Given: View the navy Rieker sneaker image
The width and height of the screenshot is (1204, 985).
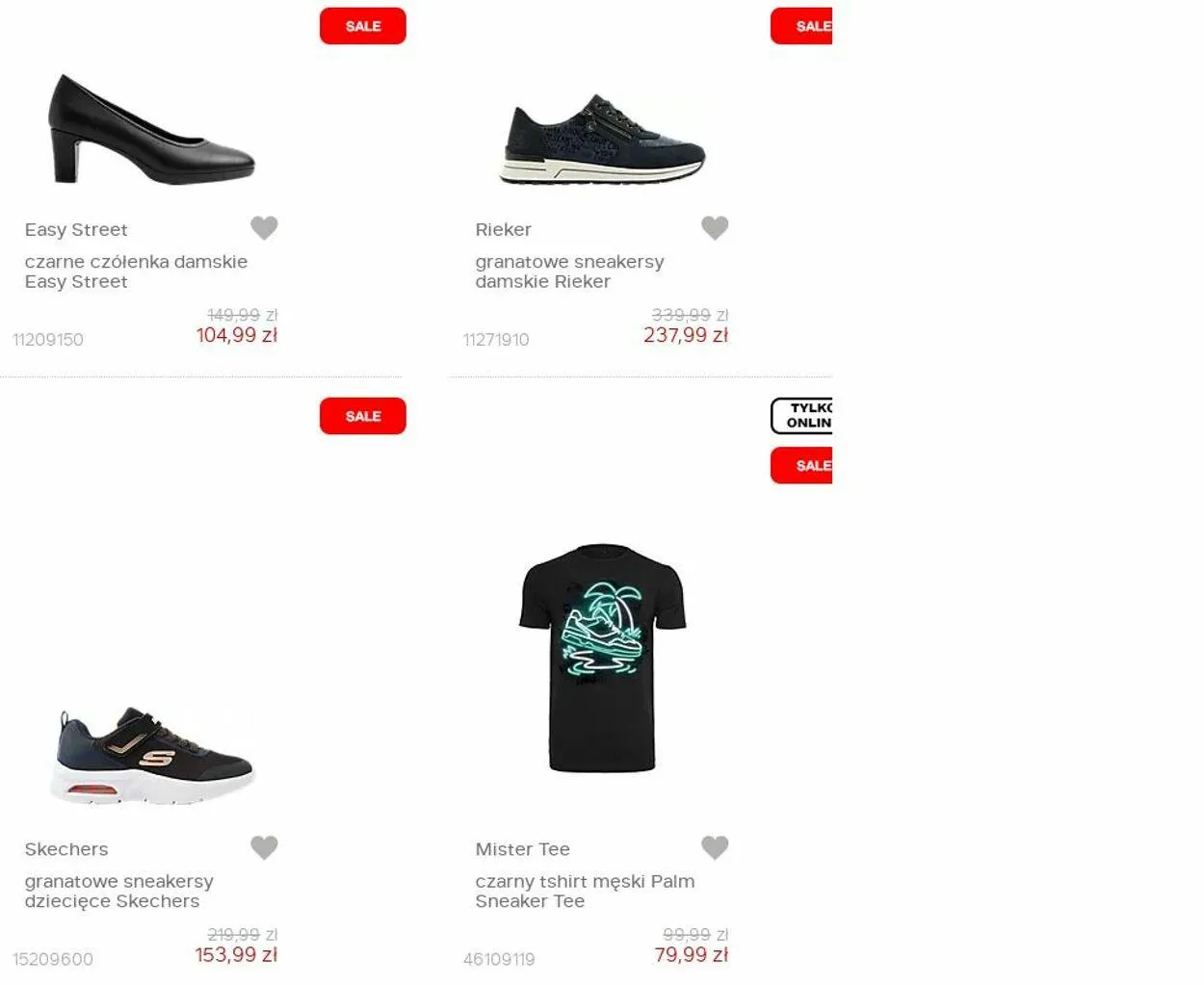Looking at the screenshot, I should pos(602,140).
